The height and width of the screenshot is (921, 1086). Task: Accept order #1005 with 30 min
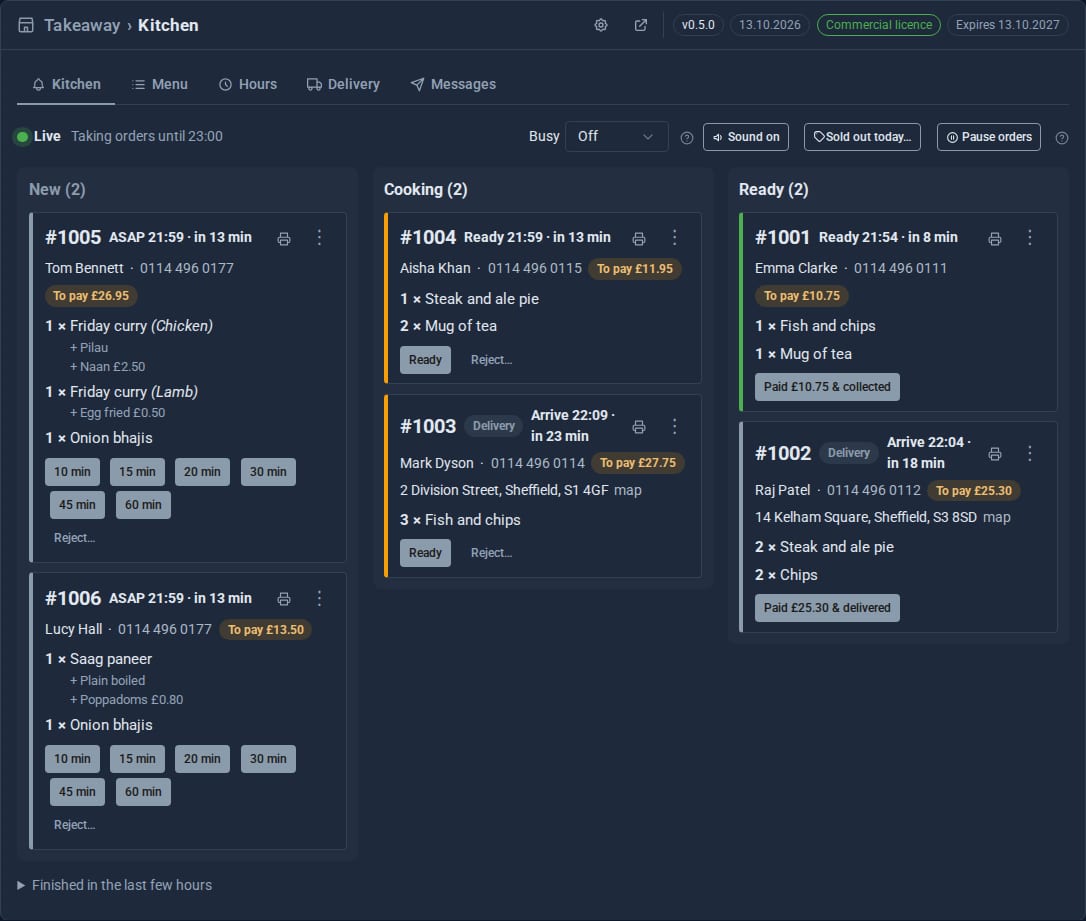coord(268,472)
